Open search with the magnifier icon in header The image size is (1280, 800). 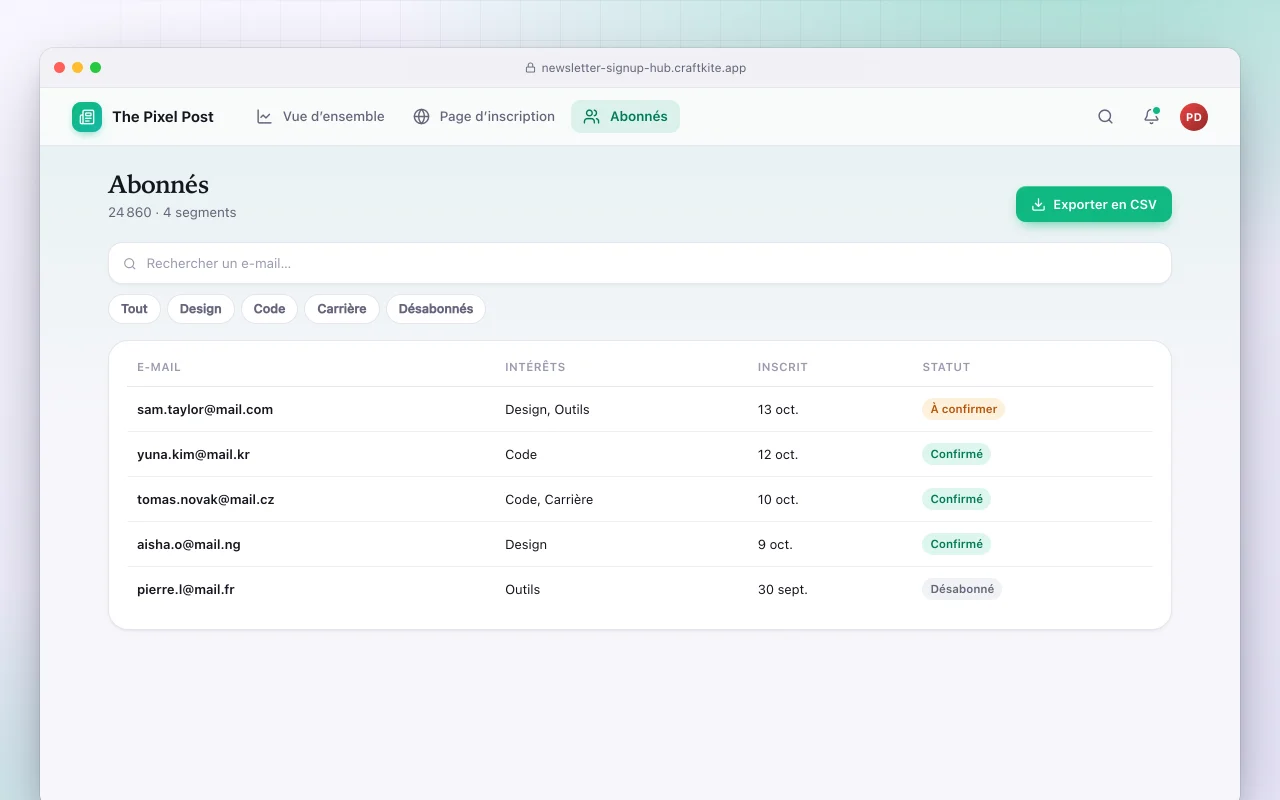coord(1105,117)
